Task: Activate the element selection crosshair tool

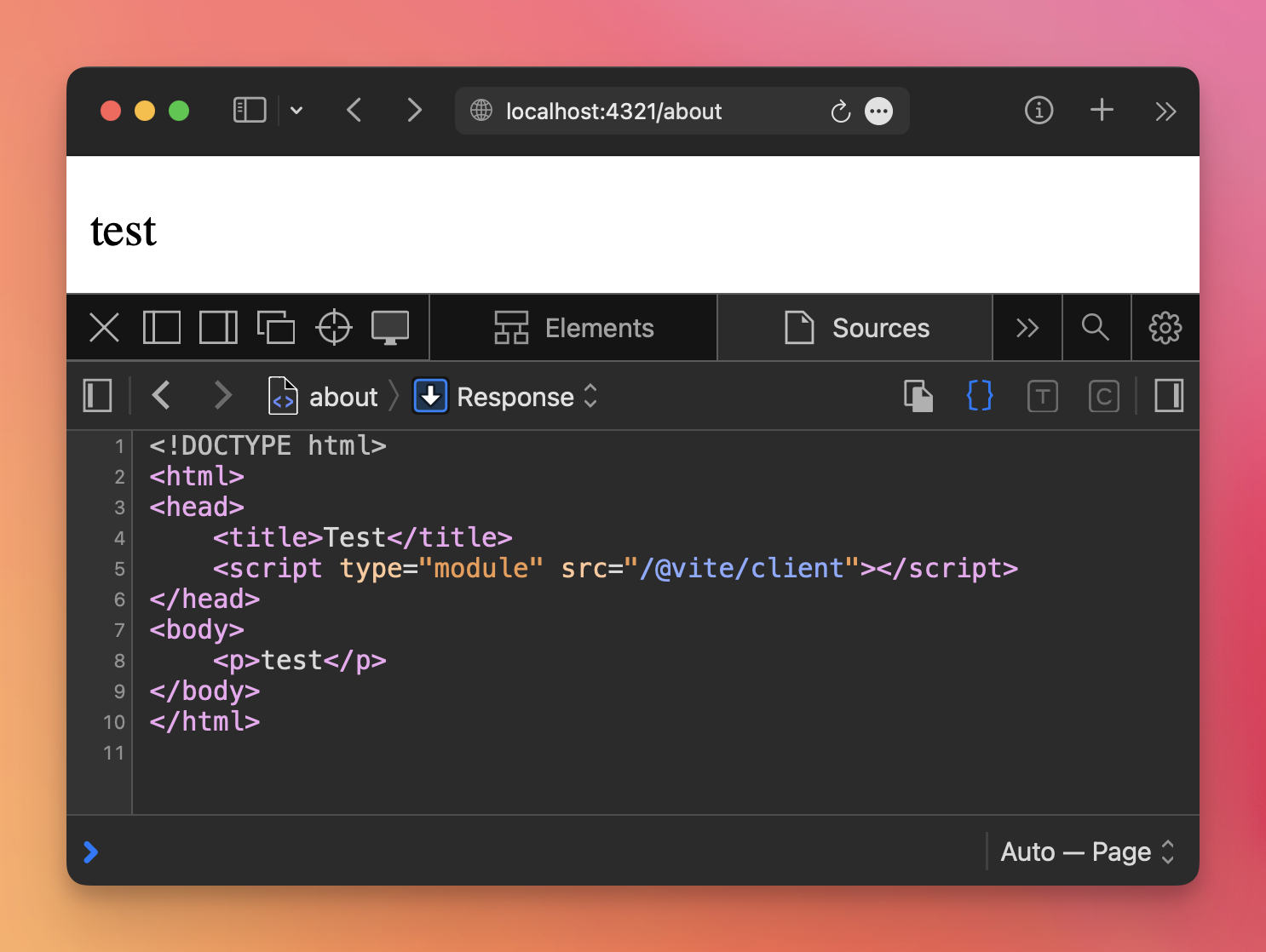Action: pyautogui.click(x=334, y=328)
